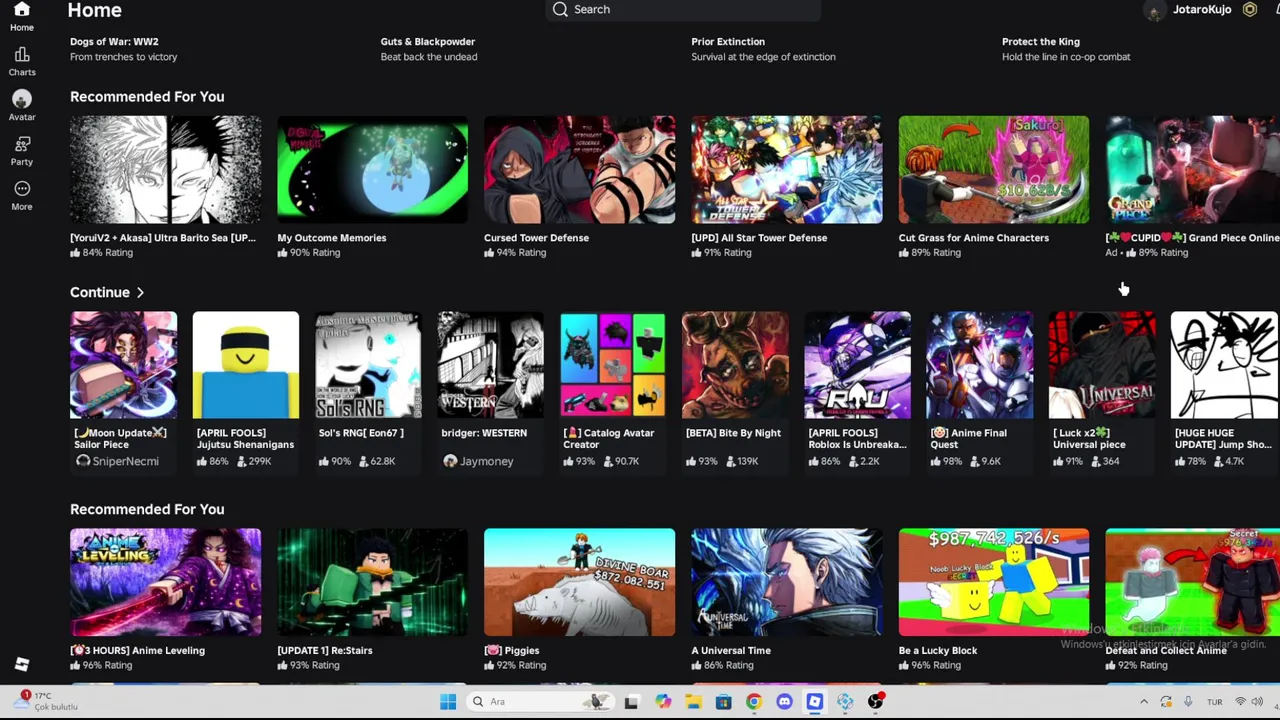
Task: Open the More sidebar menu
Action: point(22,189)
